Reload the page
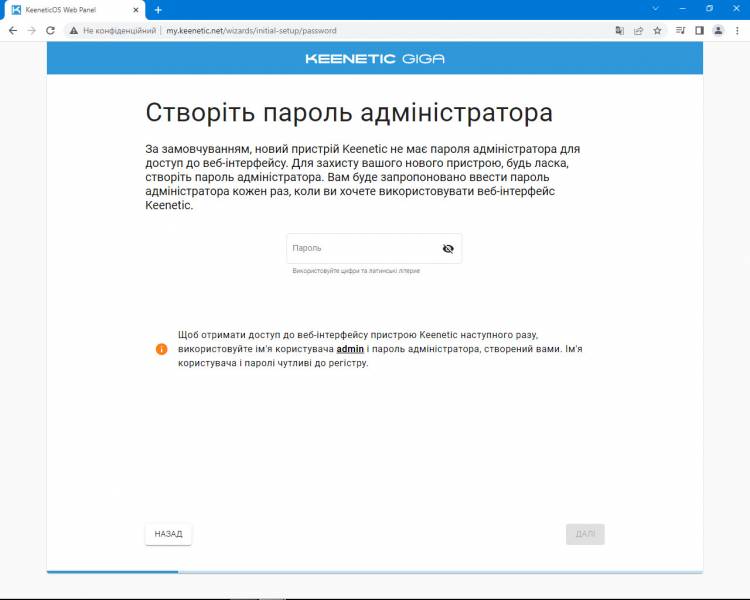The width and height of the screenshot is (750, 600). (50, 31)
